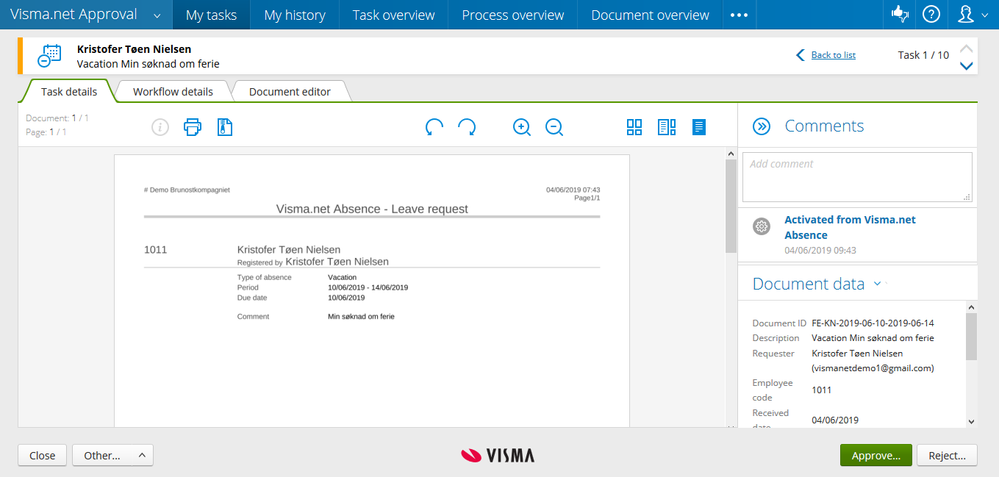Click the Document data panel scrollbar
The width and height of the screenshot is (999, 477).
pyautogui.click(x=971, y=336)
